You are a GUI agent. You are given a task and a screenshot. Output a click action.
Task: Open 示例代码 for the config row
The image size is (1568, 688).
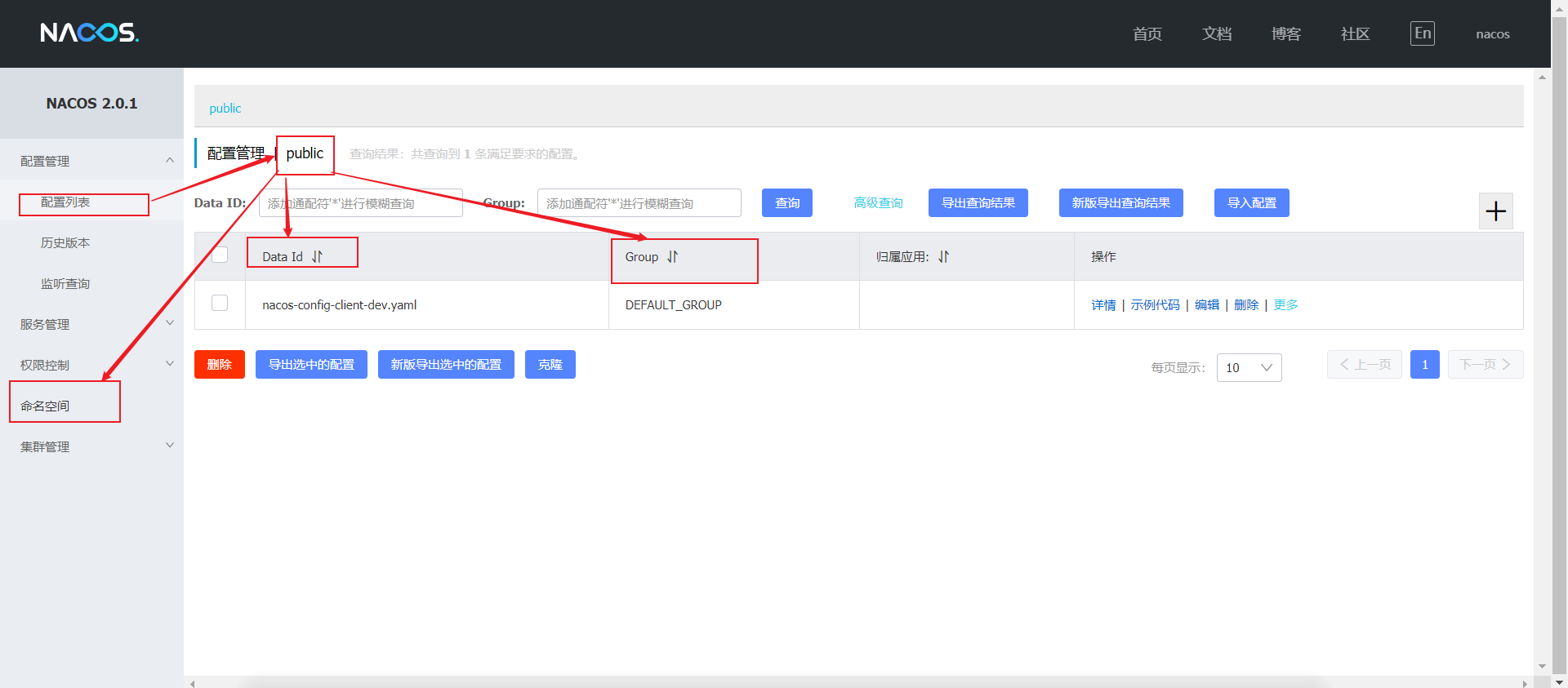point(1155,304)
